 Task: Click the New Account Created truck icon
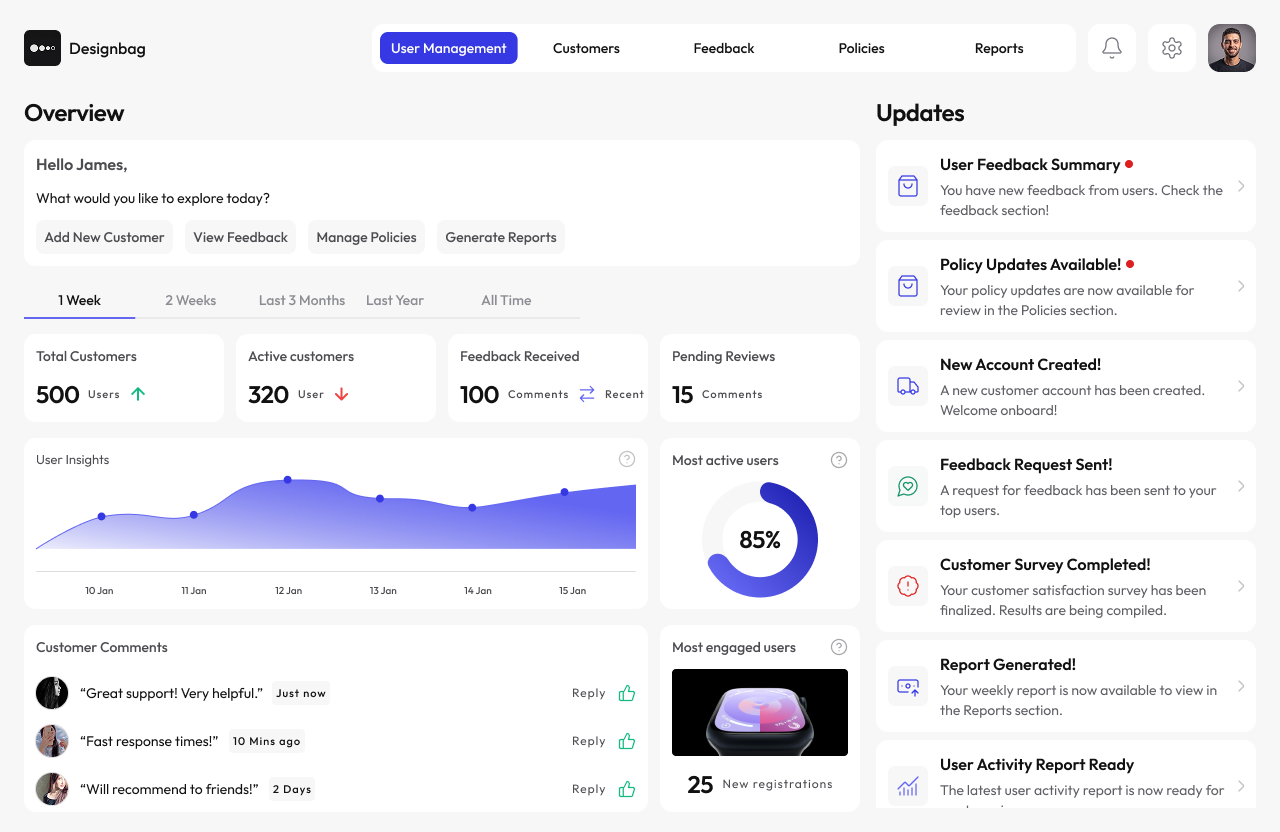click(x=908, y=386)
